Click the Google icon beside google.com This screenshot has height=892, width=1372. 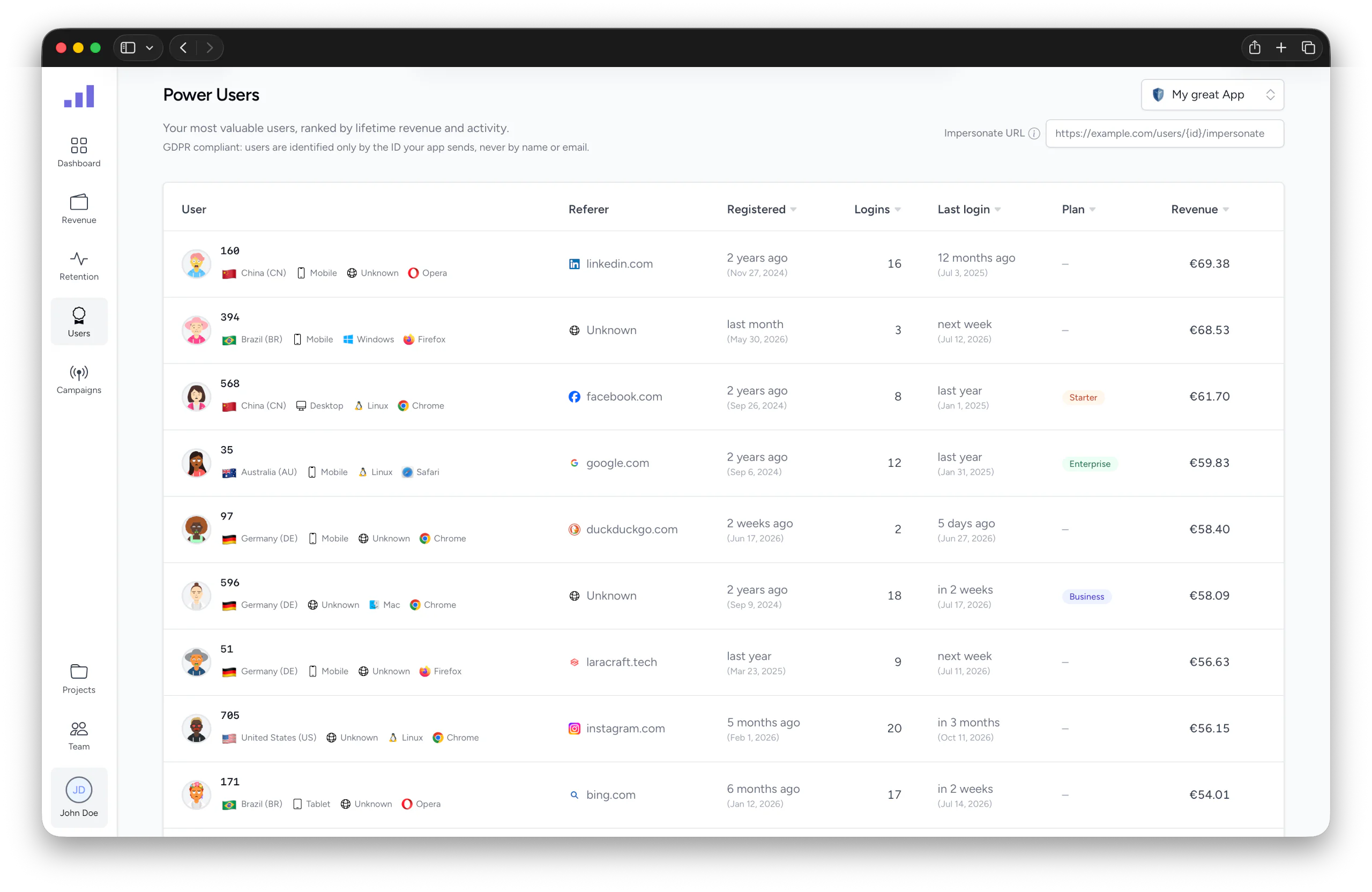[574, 463]
